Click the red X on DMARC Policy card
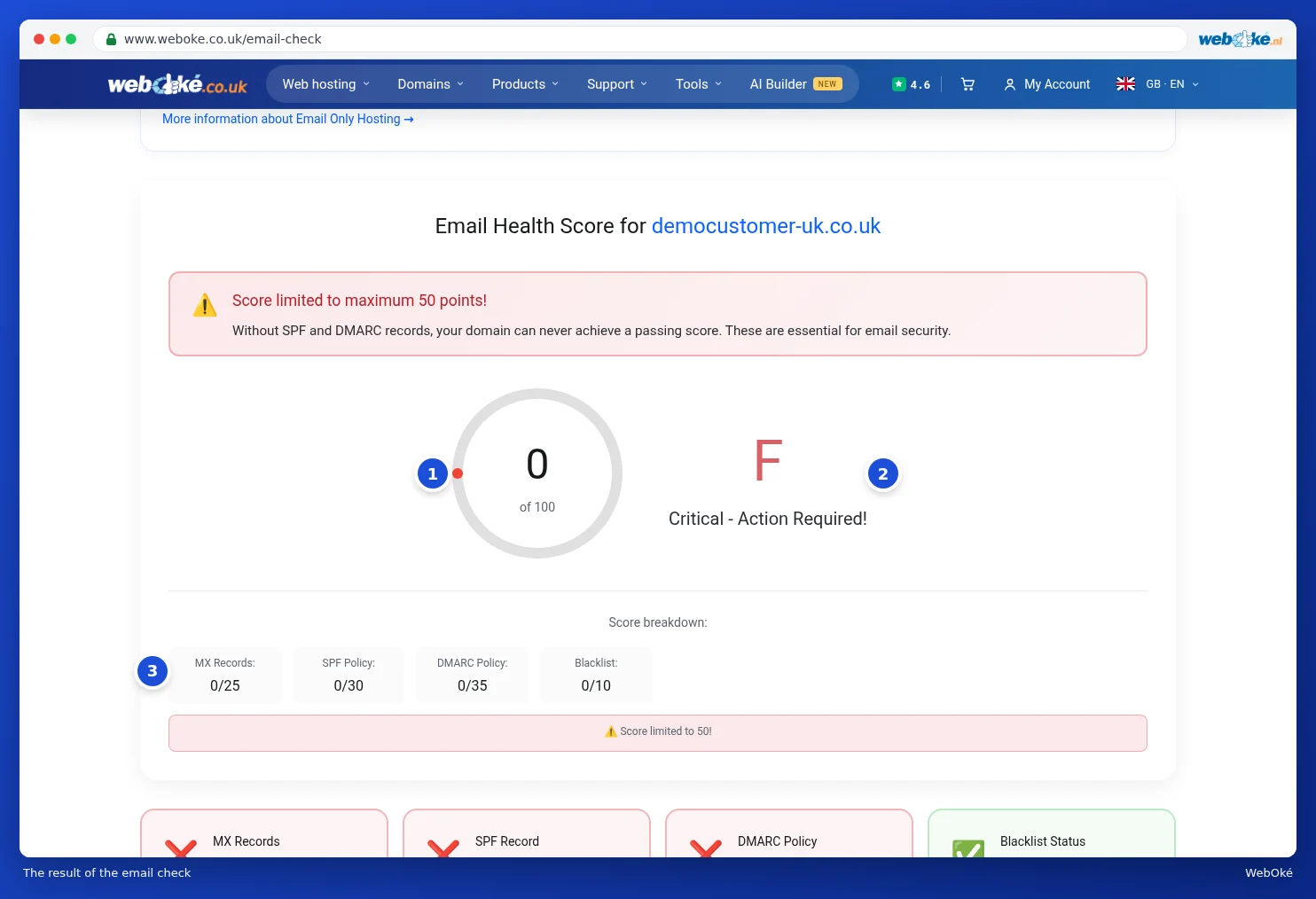The width and height of the screenshot is (1316, 899). coord(706,848)
